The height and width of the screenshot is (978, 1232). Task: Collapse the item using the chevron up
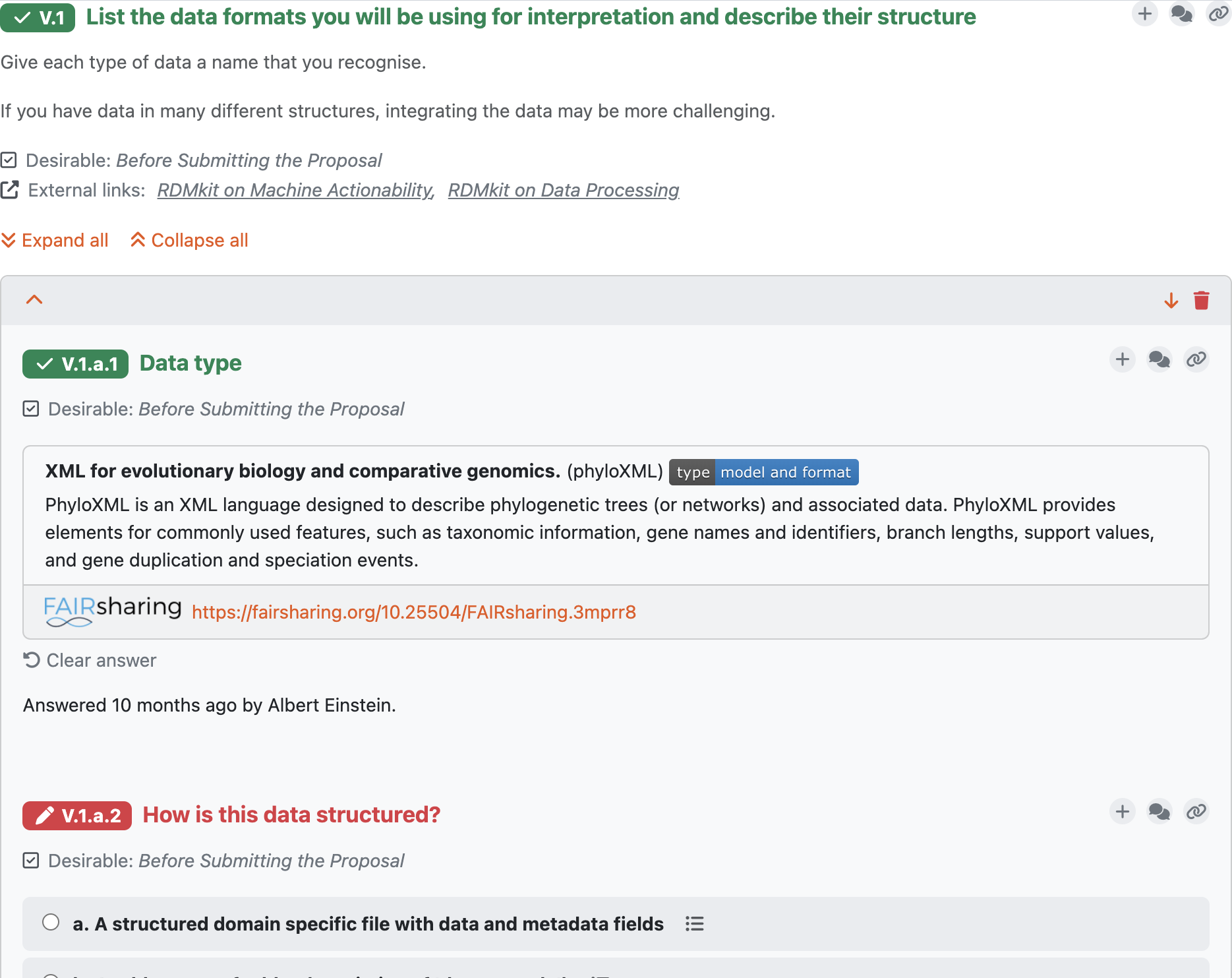click(34, 300)
